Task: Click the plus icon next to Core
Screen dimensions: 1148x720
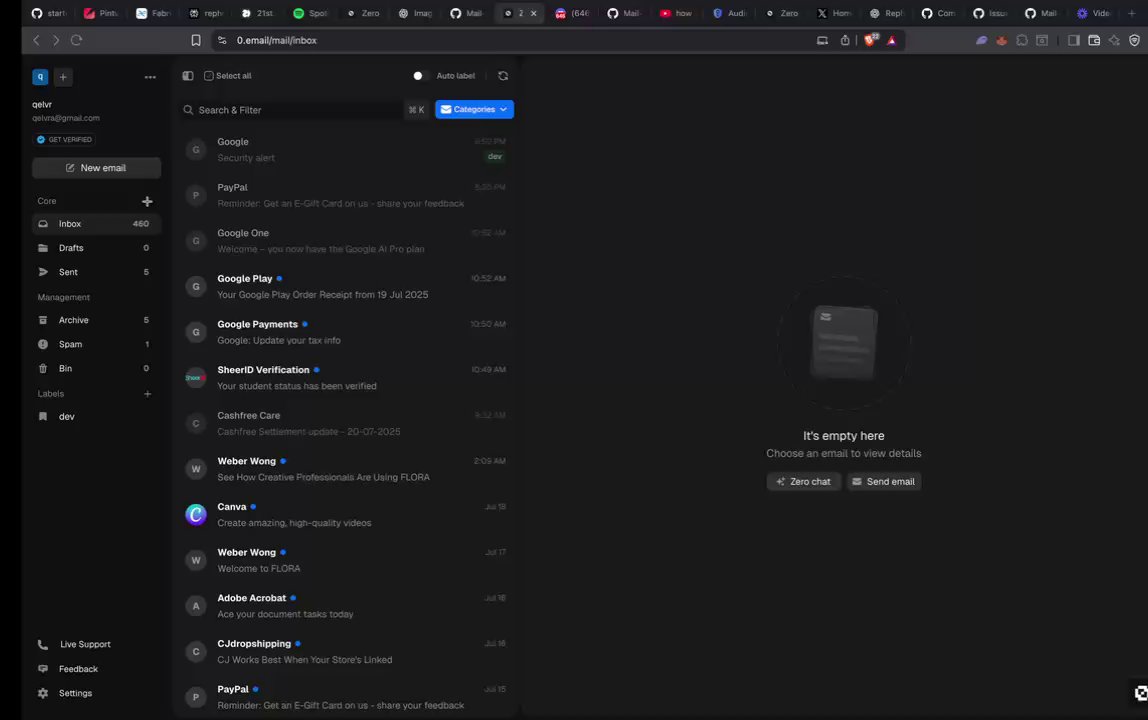Action: point(147,201)
